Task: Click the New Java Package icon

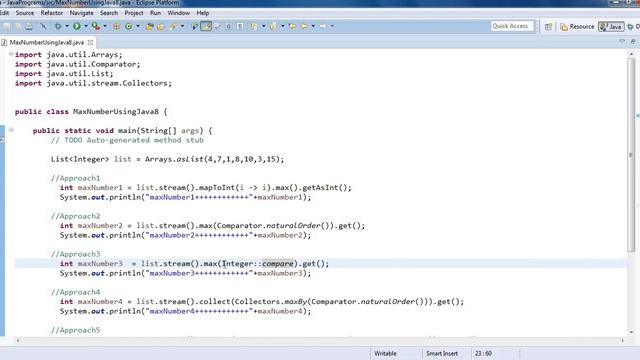Action: point(117,26)
